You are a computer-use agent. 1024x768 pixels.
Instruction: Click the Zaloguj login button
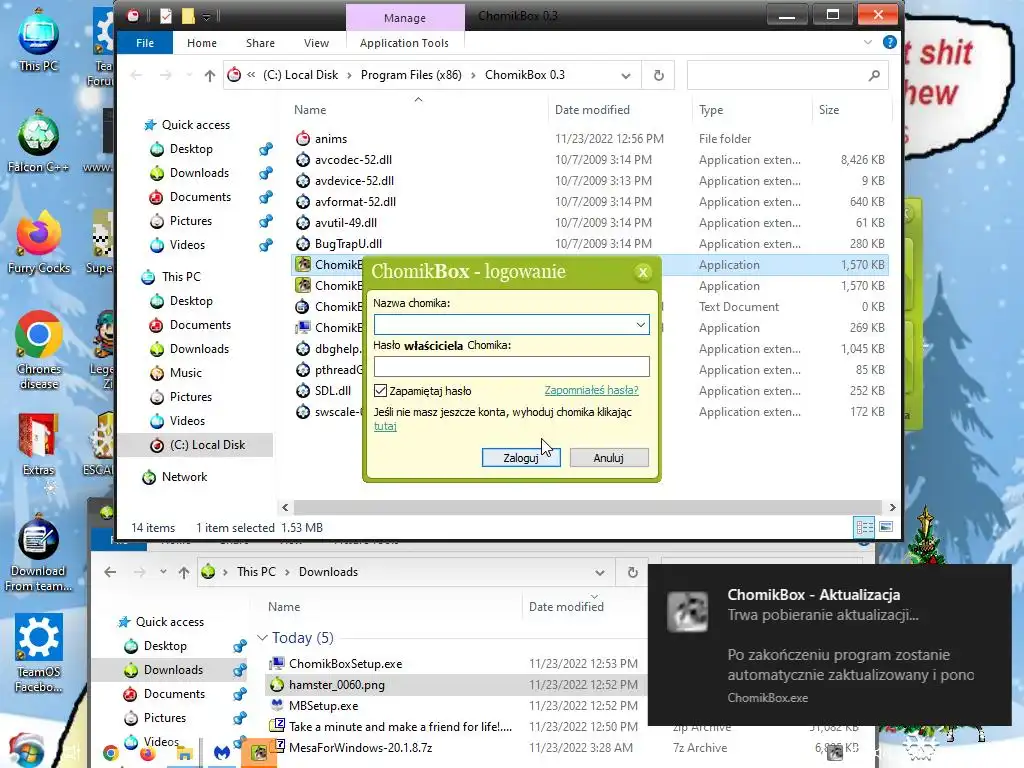[520, 458]
